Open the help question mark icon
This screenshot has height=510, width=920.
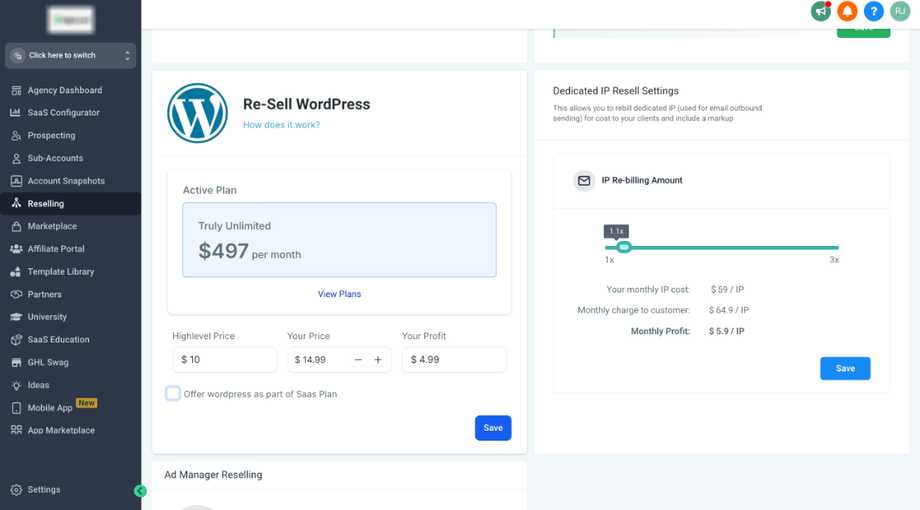pos(874,11)
